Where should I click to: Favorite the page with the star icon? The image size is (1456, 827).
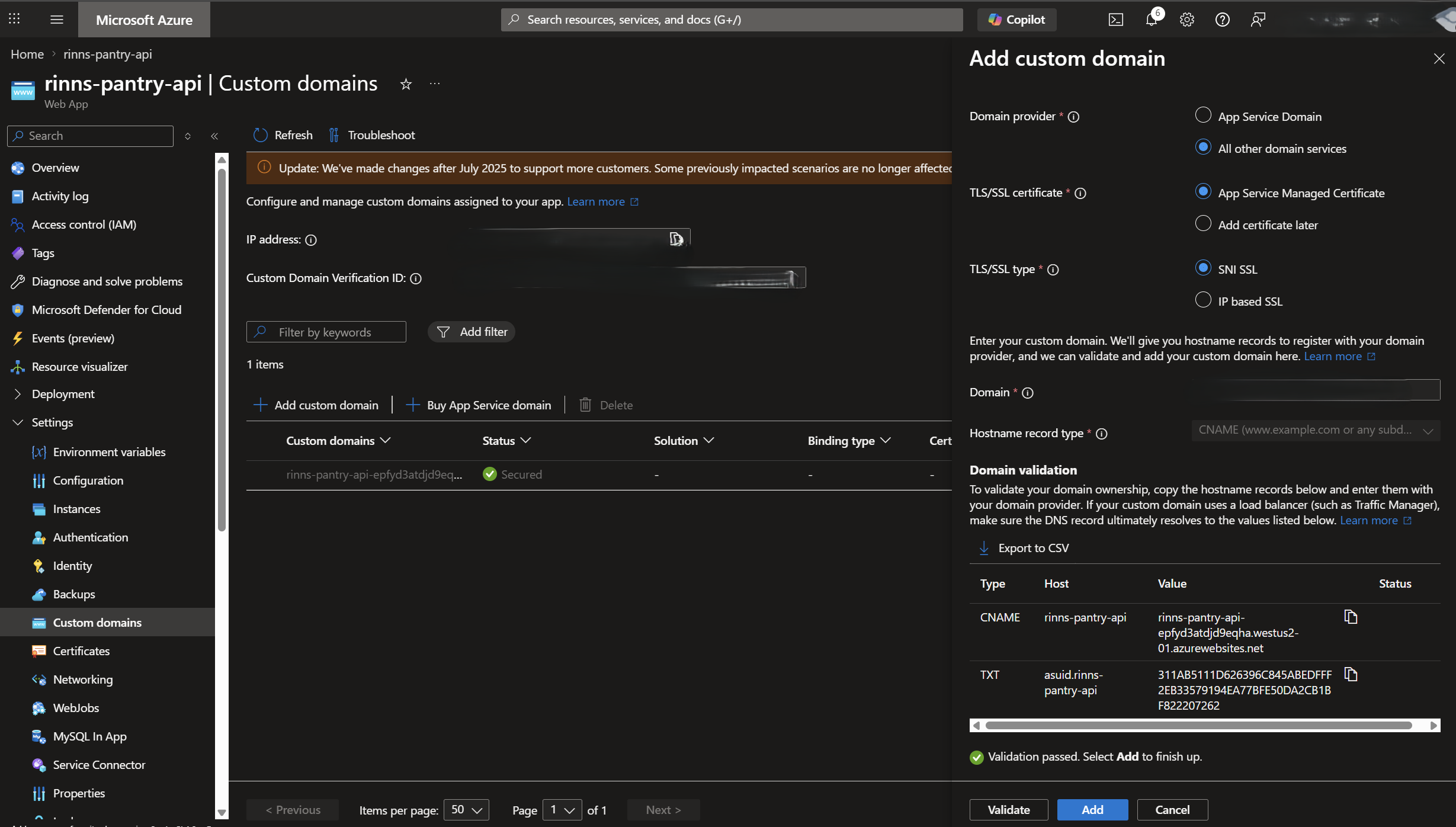point(406,84)
